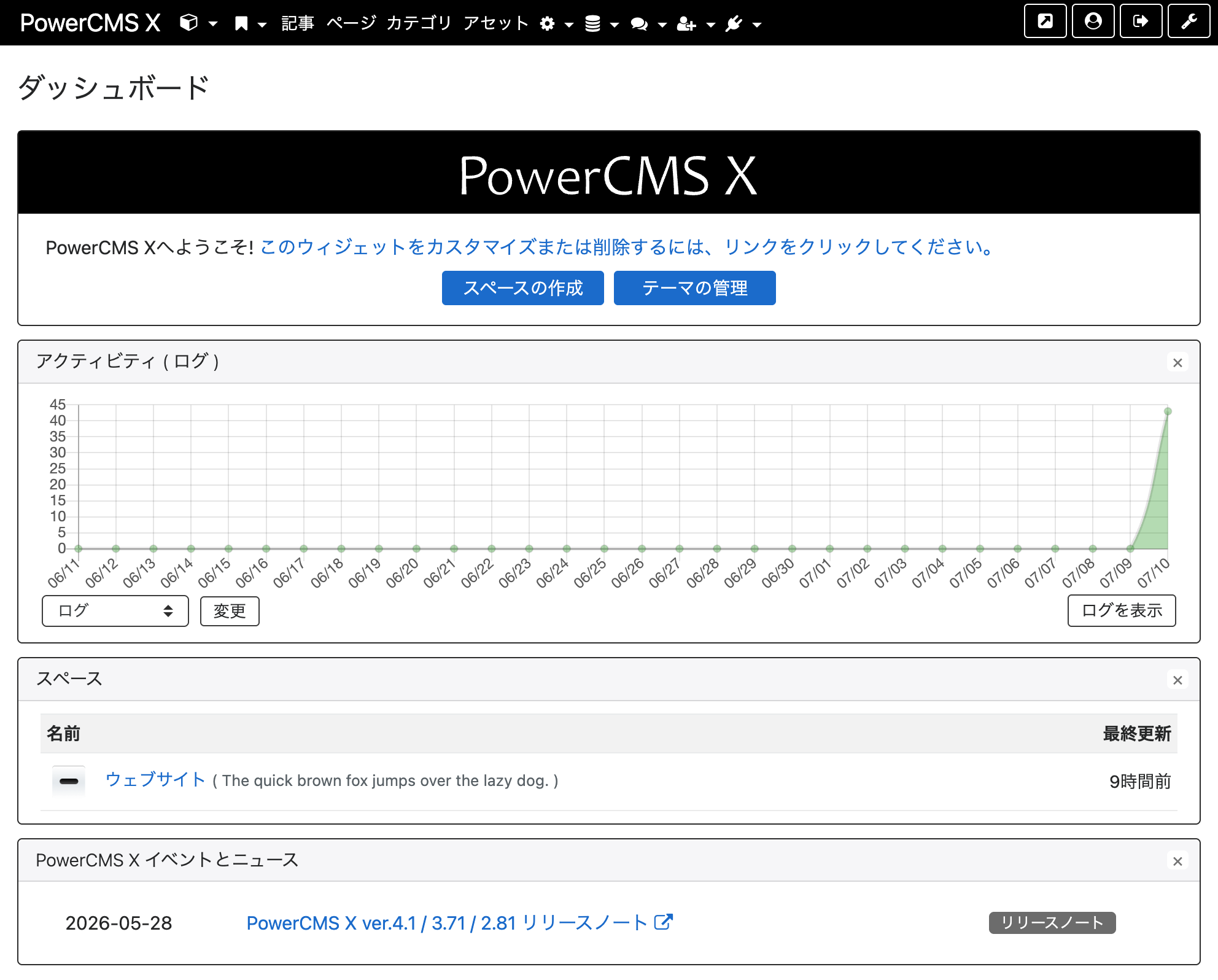Viewport: 1218px width, 980px height.
Task: Click the 変更 button
Action: tap(230, 611)
